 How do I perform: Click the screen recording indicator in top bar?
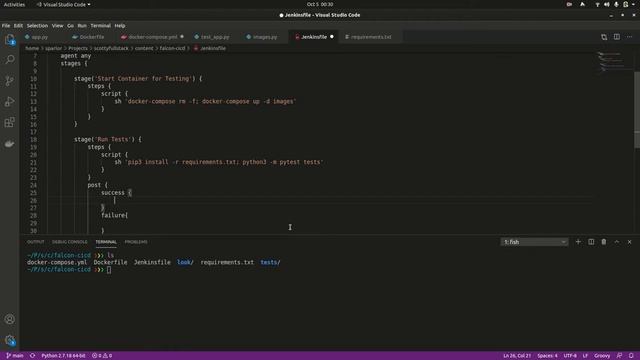tap(569, 4)
